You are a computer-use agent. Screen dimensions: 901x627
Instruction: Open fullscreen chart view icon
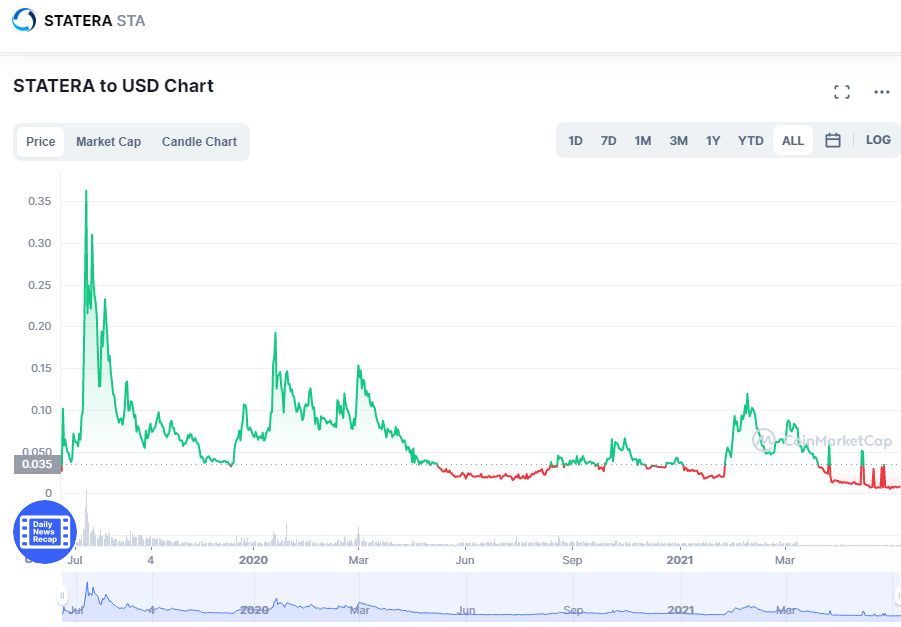coord(842,92)
